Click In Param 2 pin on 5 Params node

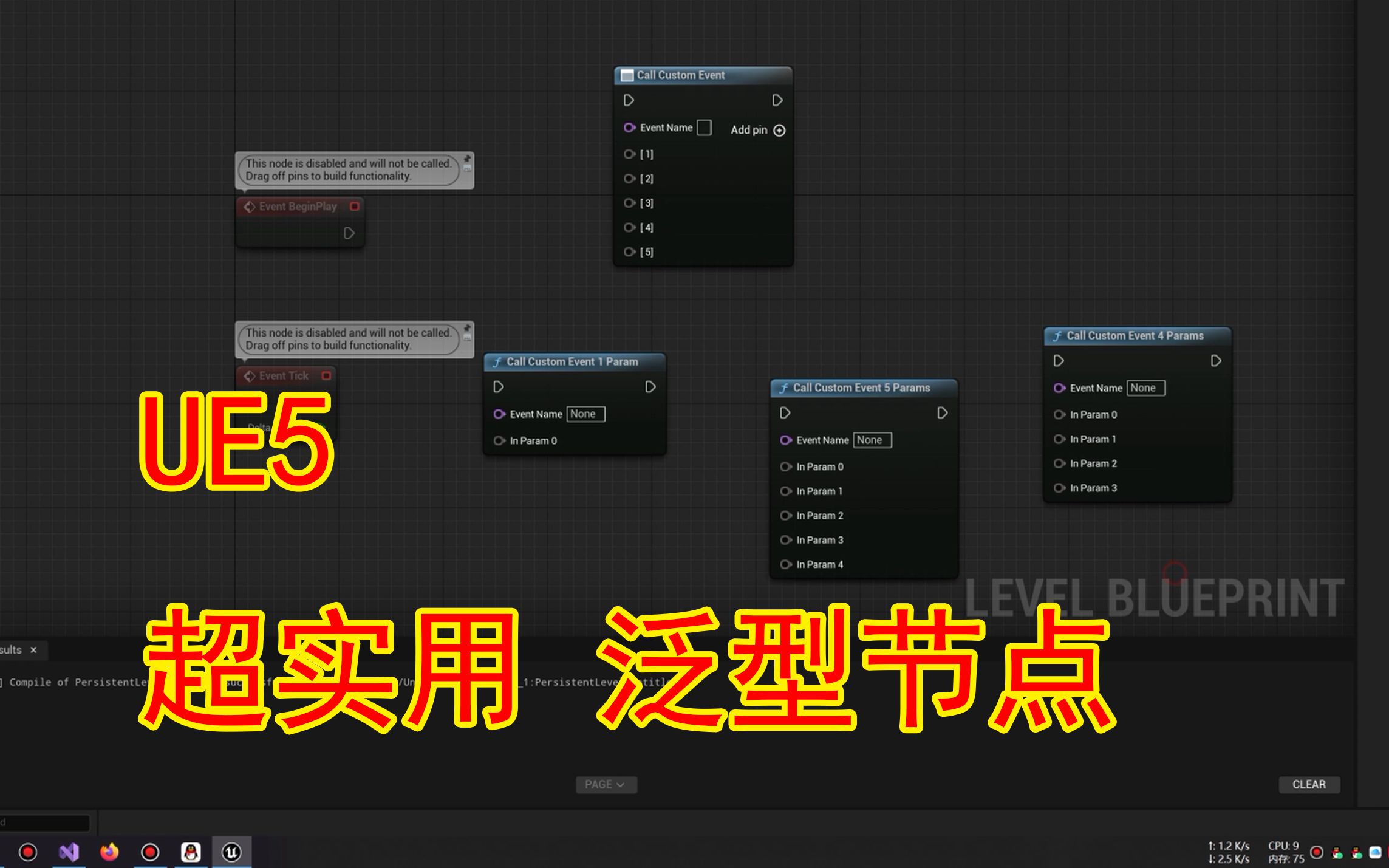pos(786,516)
